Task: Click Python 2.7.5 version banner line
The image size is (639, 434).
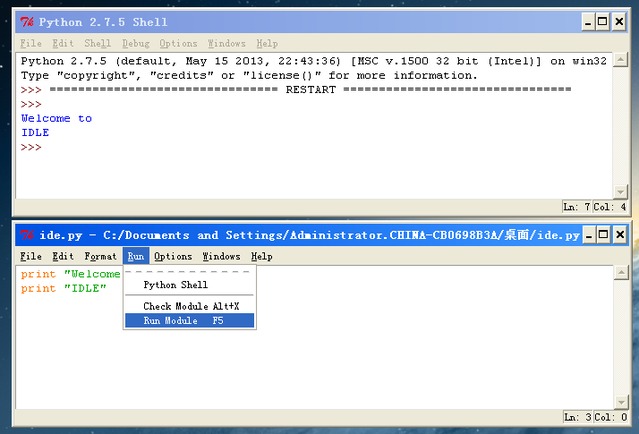Action: [x=314, y=61]
